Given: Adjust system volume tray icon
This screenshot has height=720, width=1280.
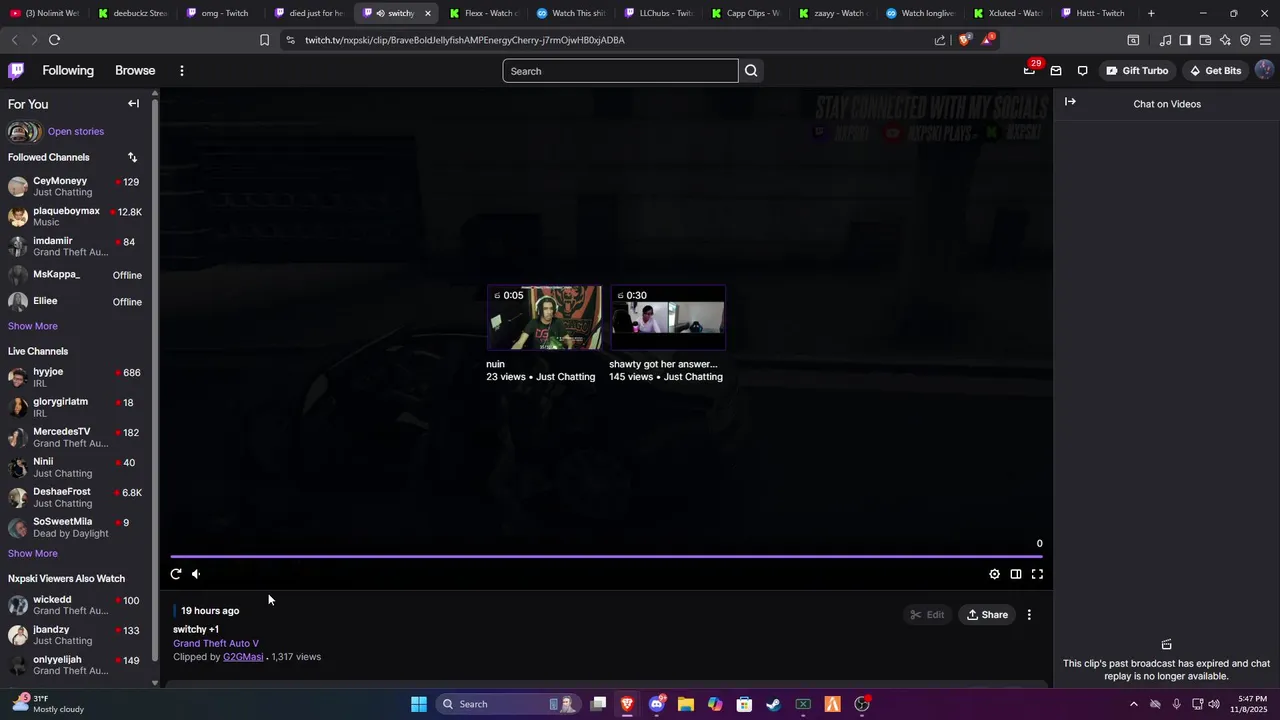Looking at the screenshot, I should click(x=1213, y=704).
